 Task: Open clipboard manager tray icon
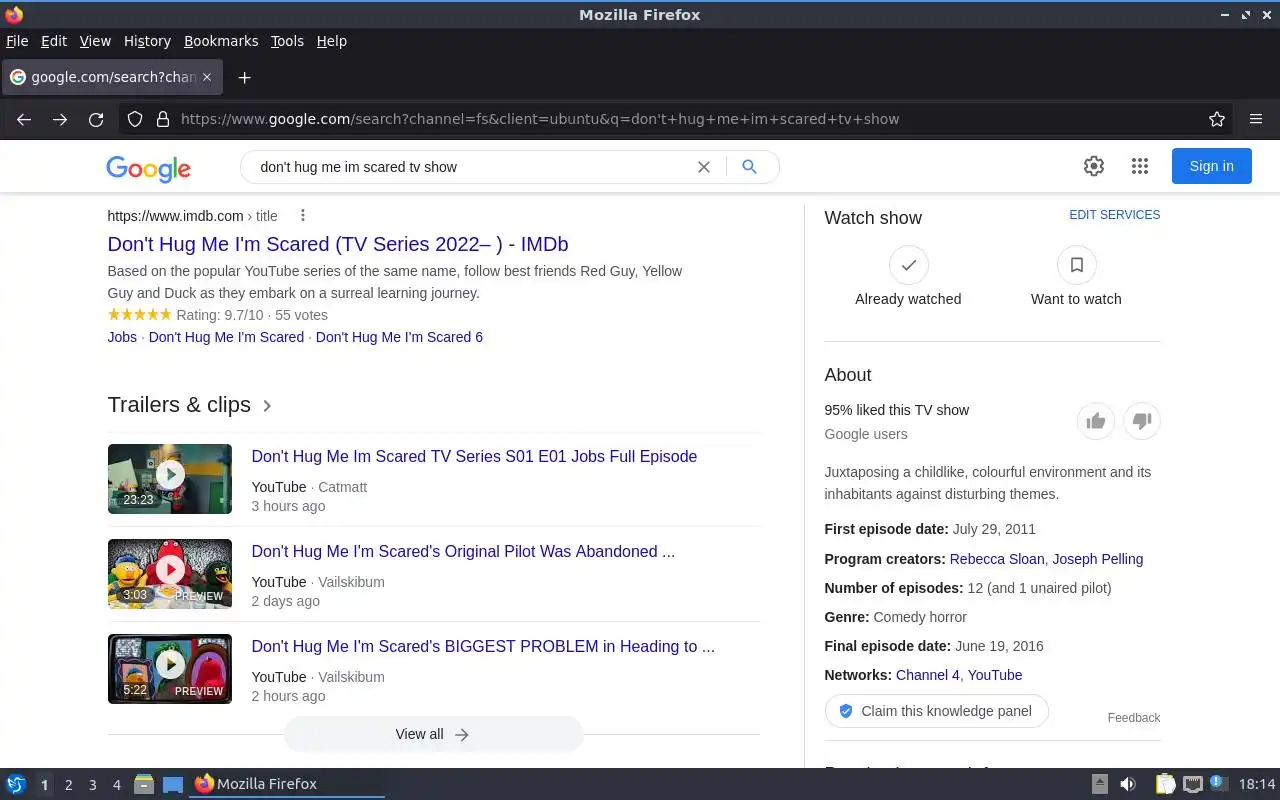[1165, 784]
